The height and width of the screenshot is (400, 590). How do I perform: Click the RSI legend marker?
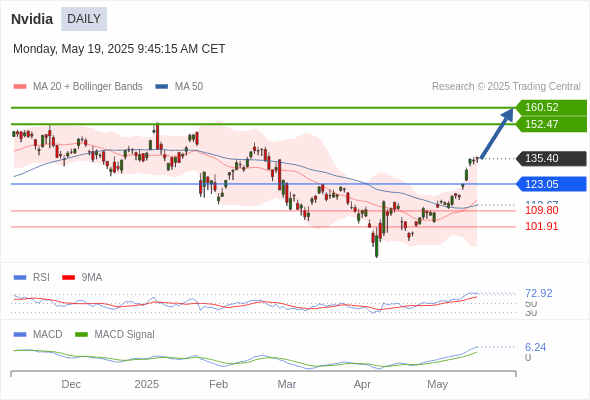(20, 278)
